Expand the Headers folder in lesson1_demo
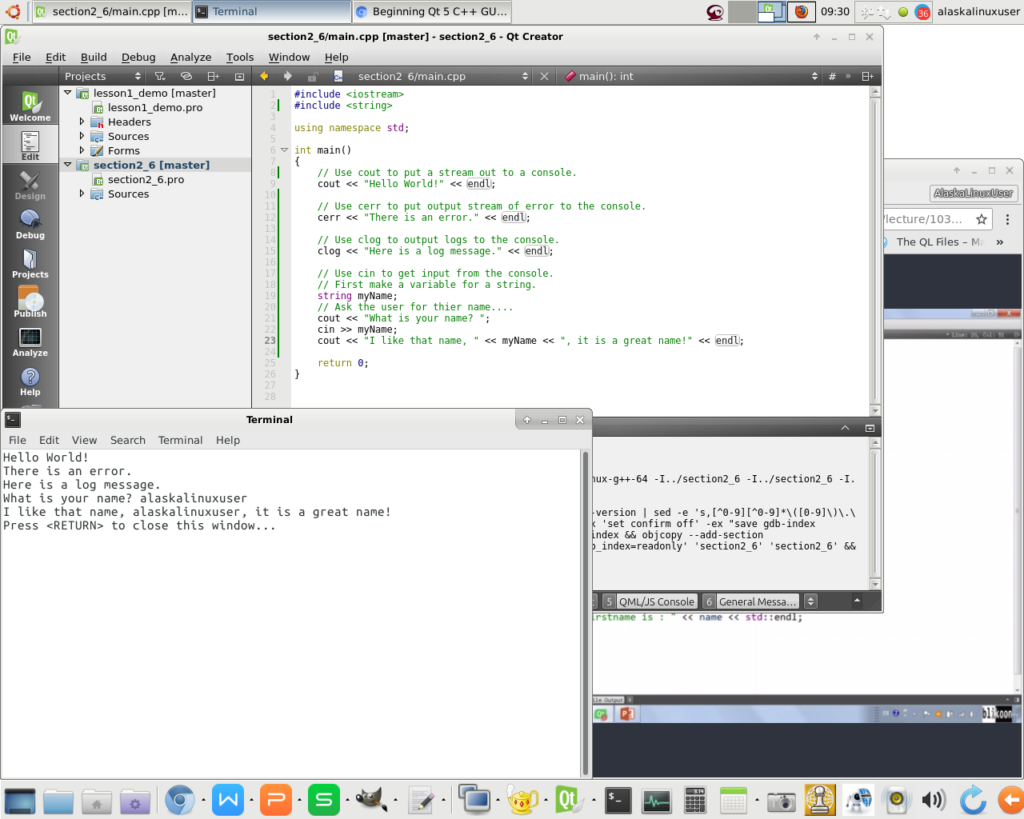Viewport: 1024px width, 819px height. click(x=83, y=122)
